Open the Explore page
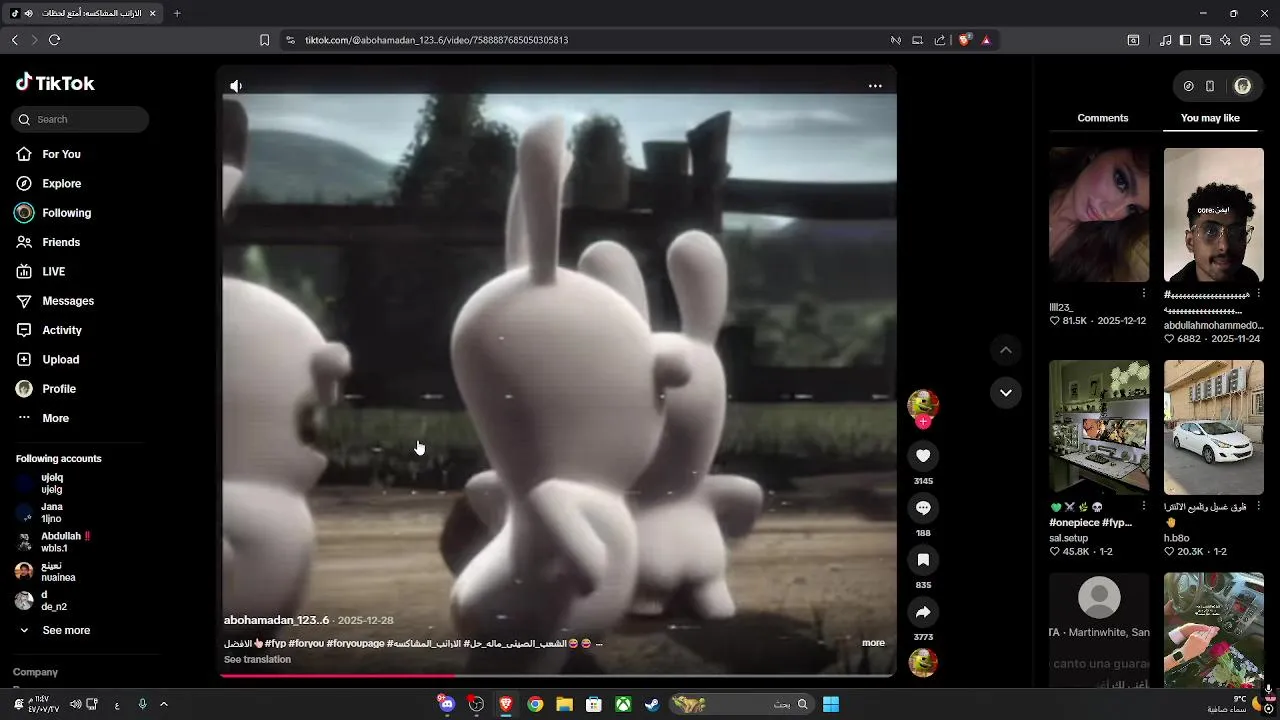This screenshot has width=1280, height=720. (x=48, y=183)
